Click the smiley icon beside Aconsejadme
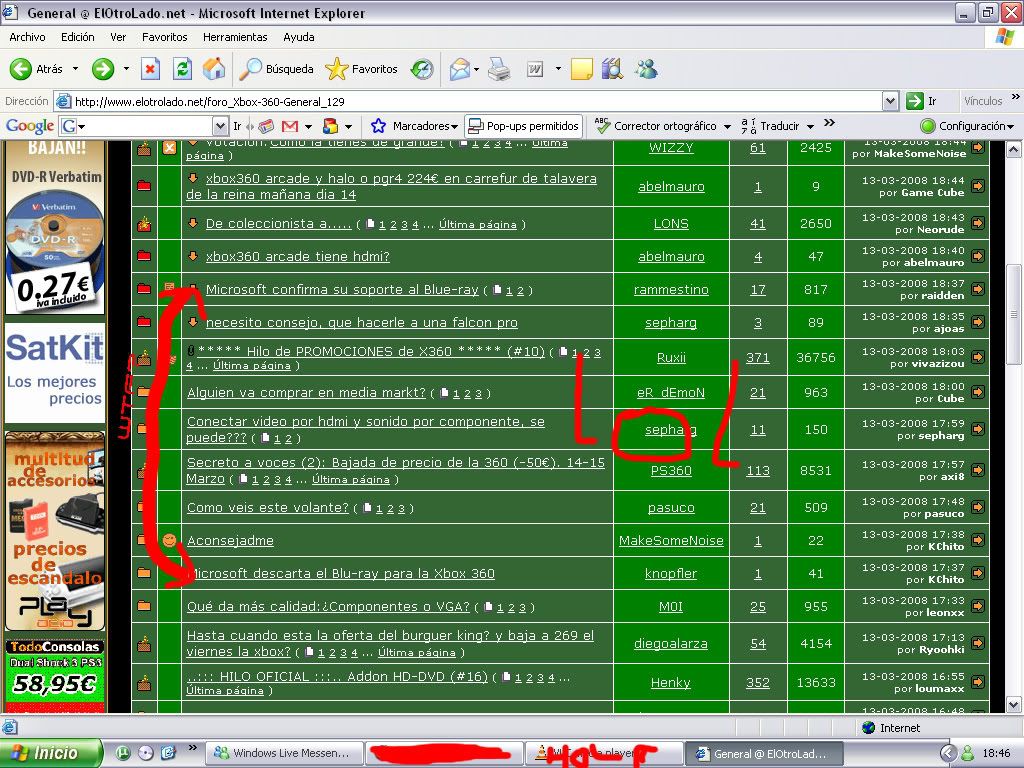Viewport: 1024px width, 768px height. coord(169,540)
